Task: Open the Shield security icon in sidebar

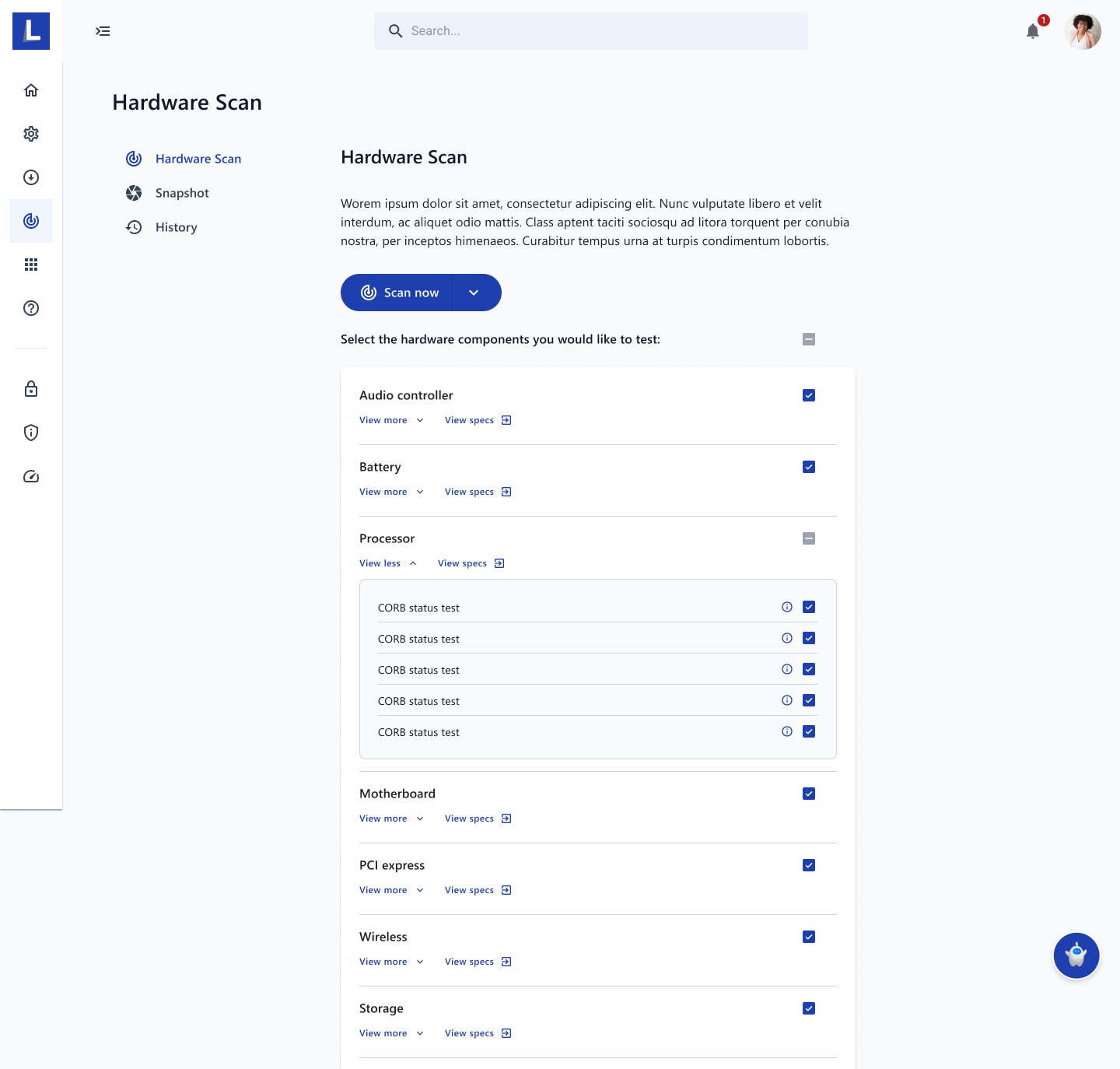Action: [31, 433]
